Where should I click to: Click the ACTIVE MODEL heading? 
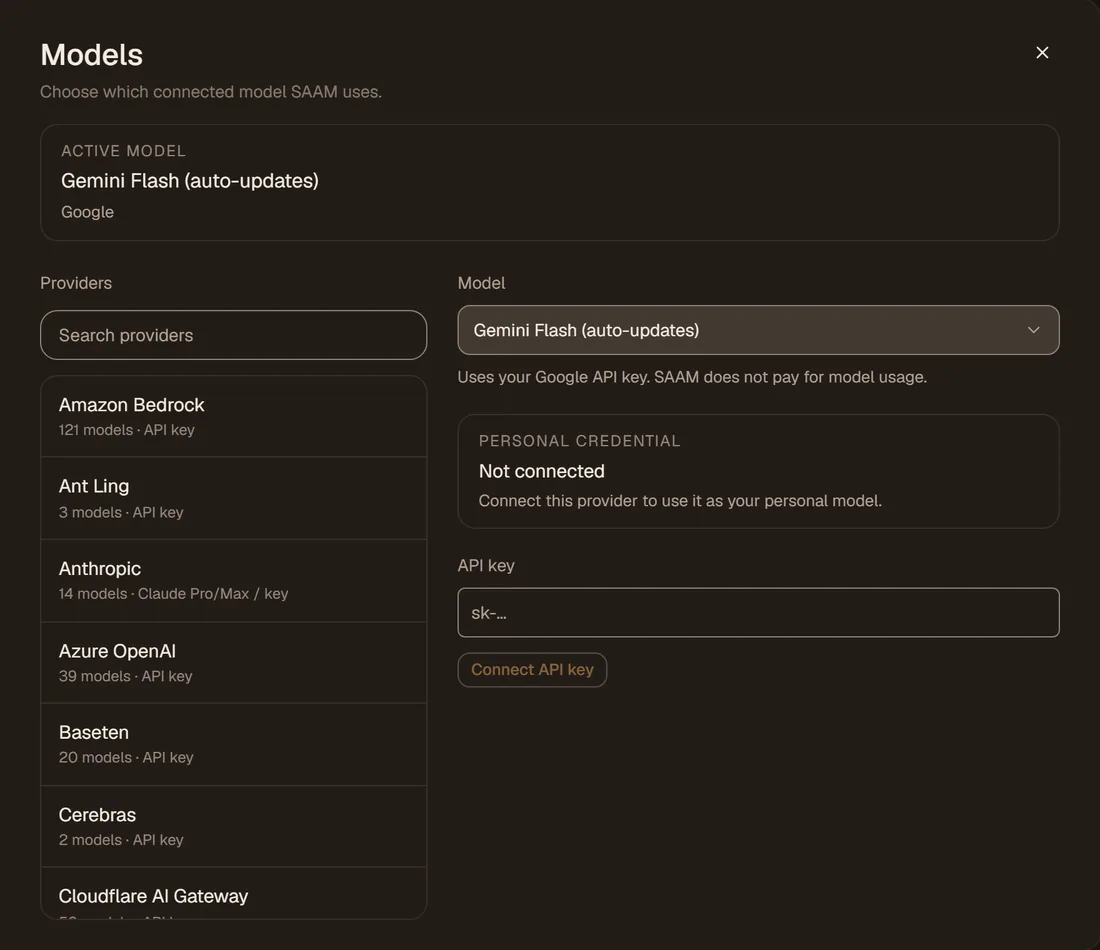[123, 151]
